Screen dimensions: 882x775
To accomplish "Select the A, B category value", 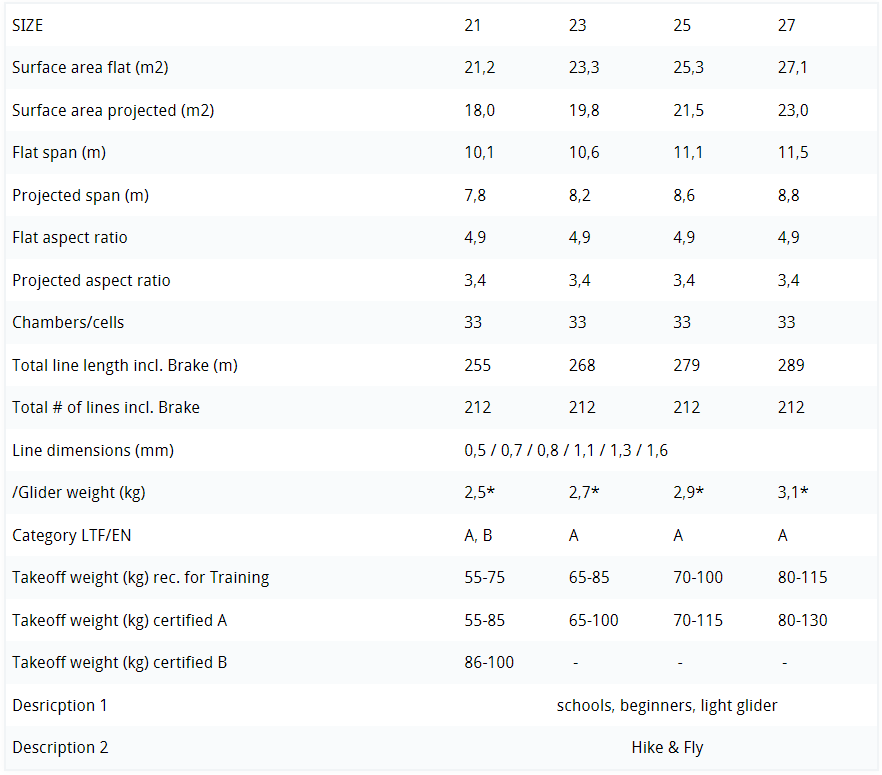I will coord(478,535).
